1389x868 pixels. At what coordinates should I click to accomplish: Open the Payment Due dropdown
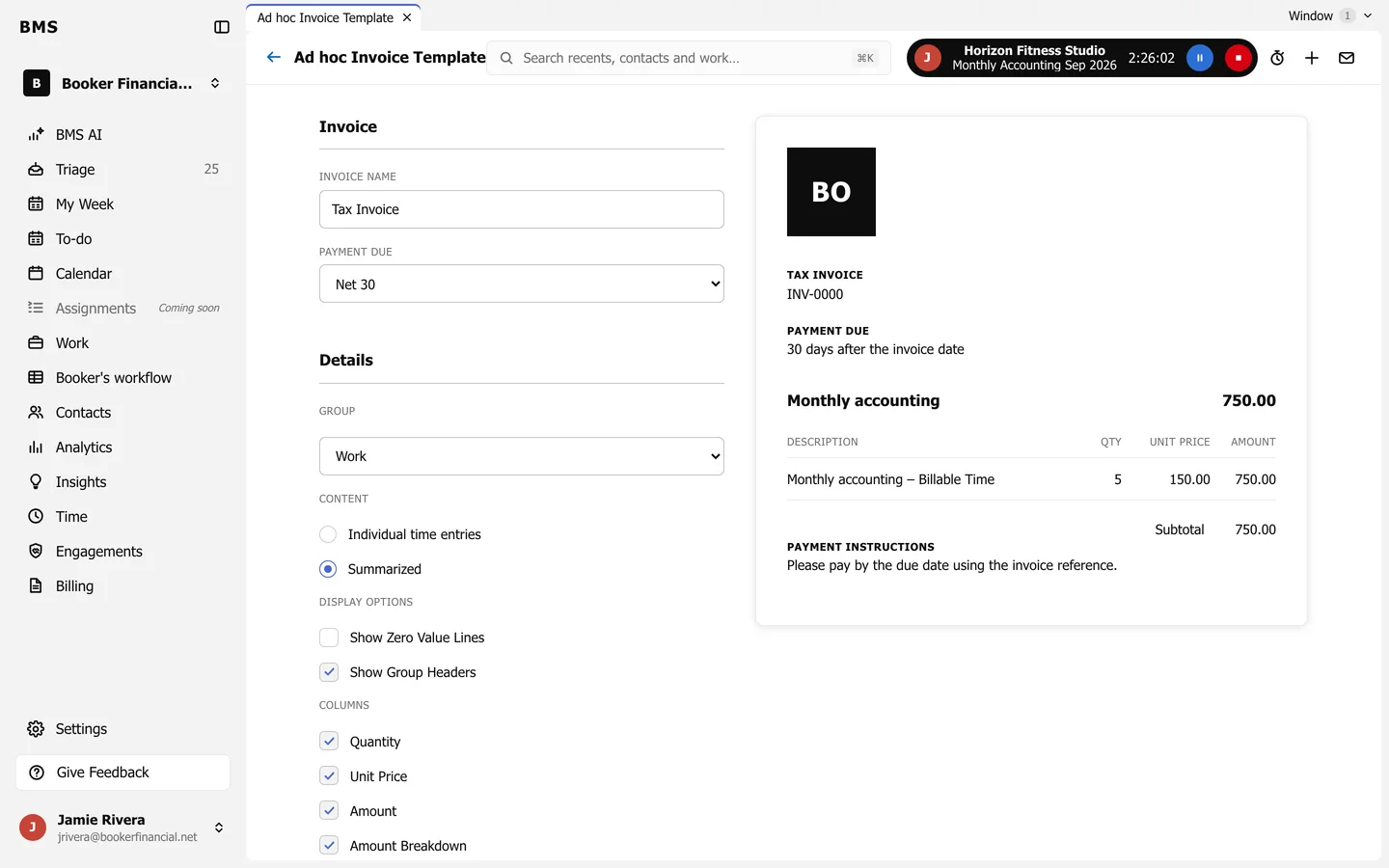pos(522,284)
